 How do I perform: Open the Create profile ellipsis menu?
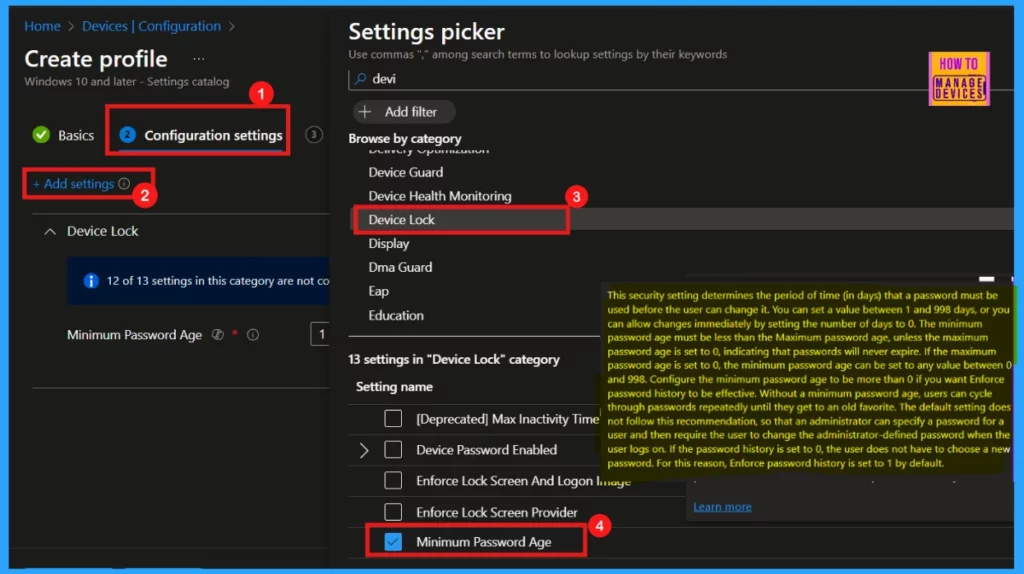(x=199, y=59)
